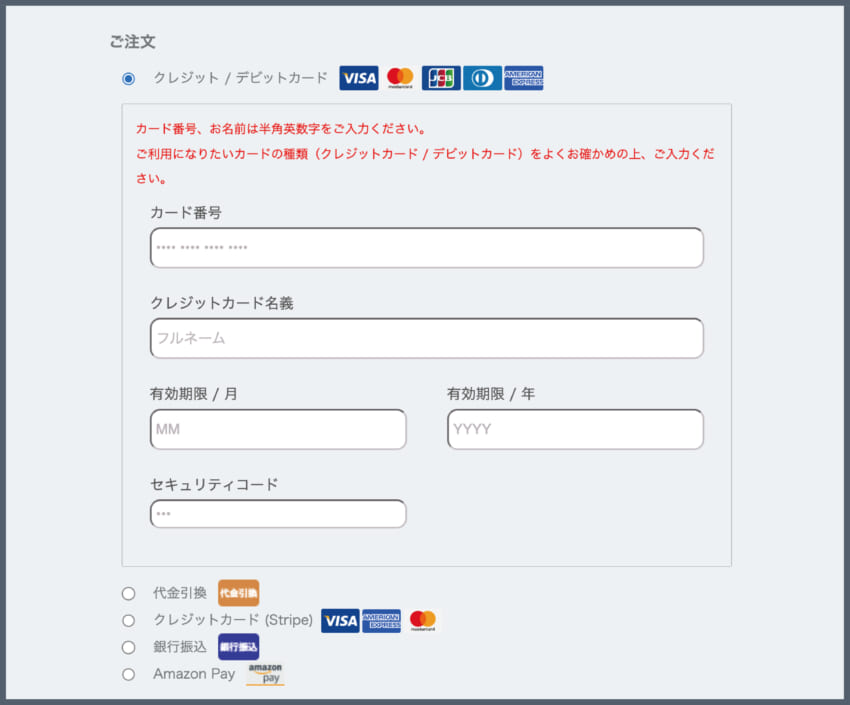Select the 代金引換 payment radio button

pyautogui.click(x=128, y=594)
